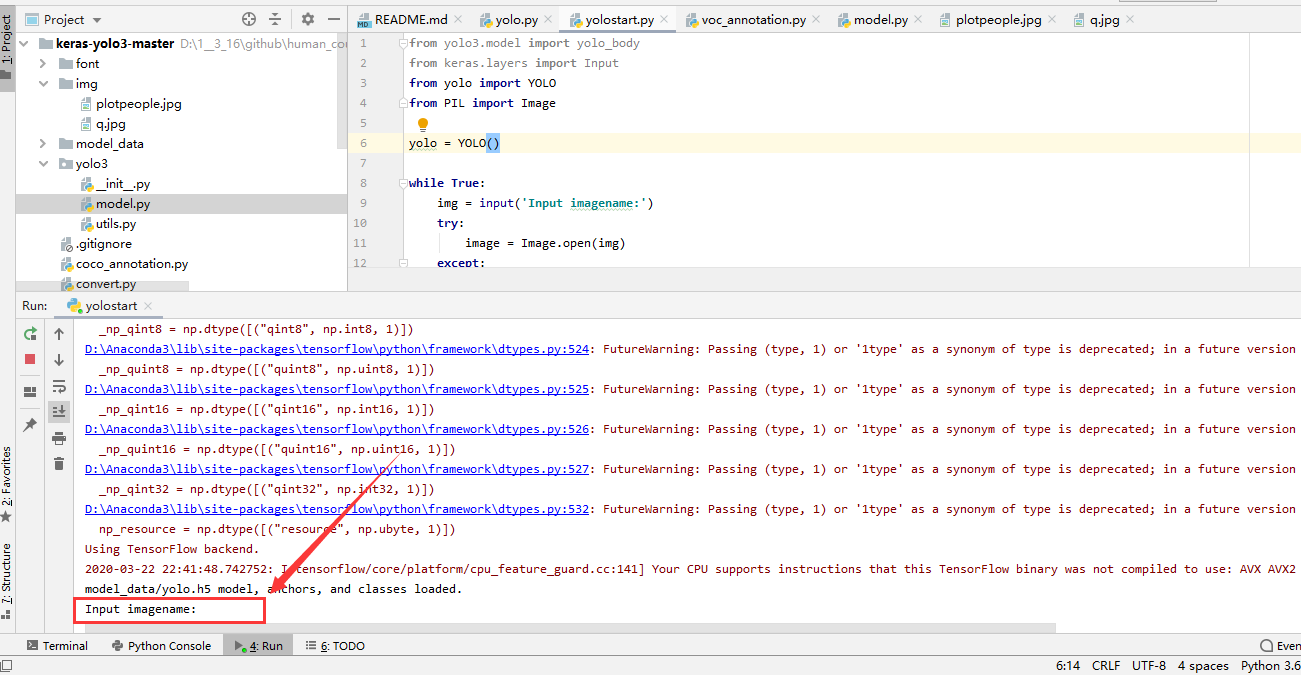Collapse the img folder
The image size is (1301, 675).
coord(43,84)
